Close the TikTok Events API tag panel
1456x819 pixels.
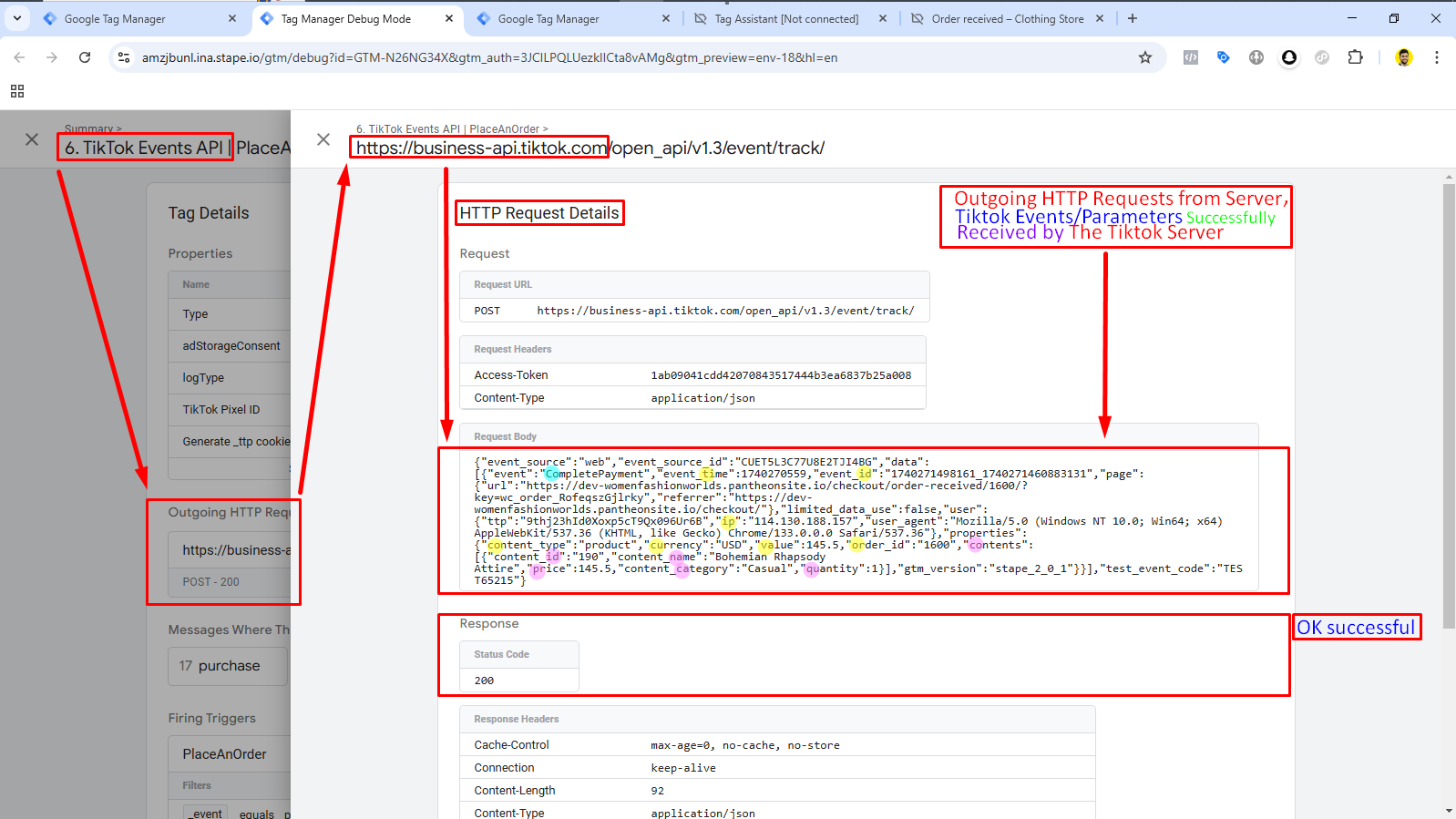tap(32, 139)
